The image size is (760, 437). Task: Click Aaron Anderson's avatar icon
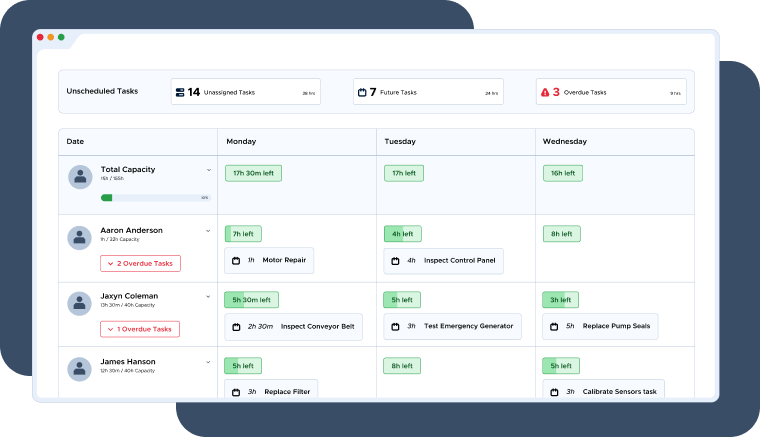pos(80,238)
